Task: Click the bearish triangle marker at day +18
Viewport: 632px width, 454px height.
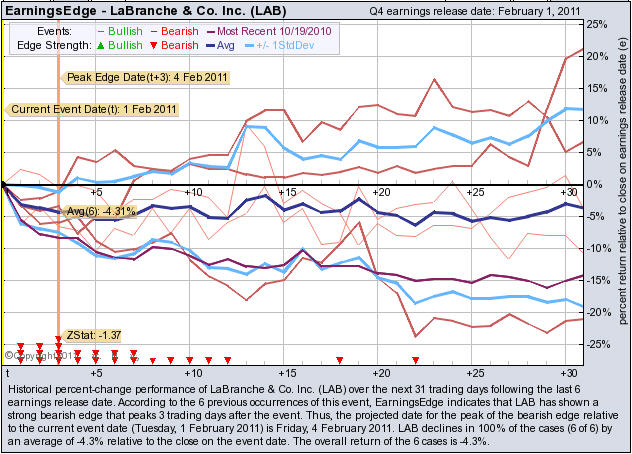Action: point(340,359)
